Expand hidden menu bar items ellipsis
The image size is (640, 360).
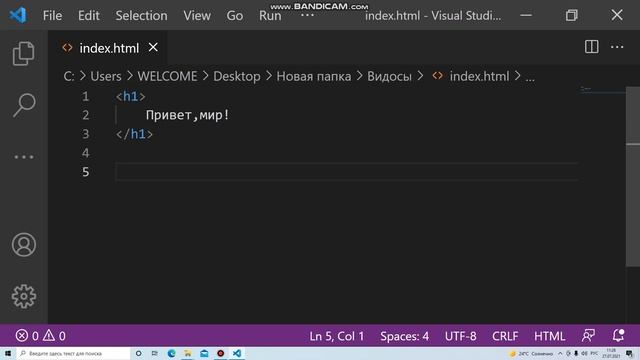pyautogui.click(x=307, y=16)
